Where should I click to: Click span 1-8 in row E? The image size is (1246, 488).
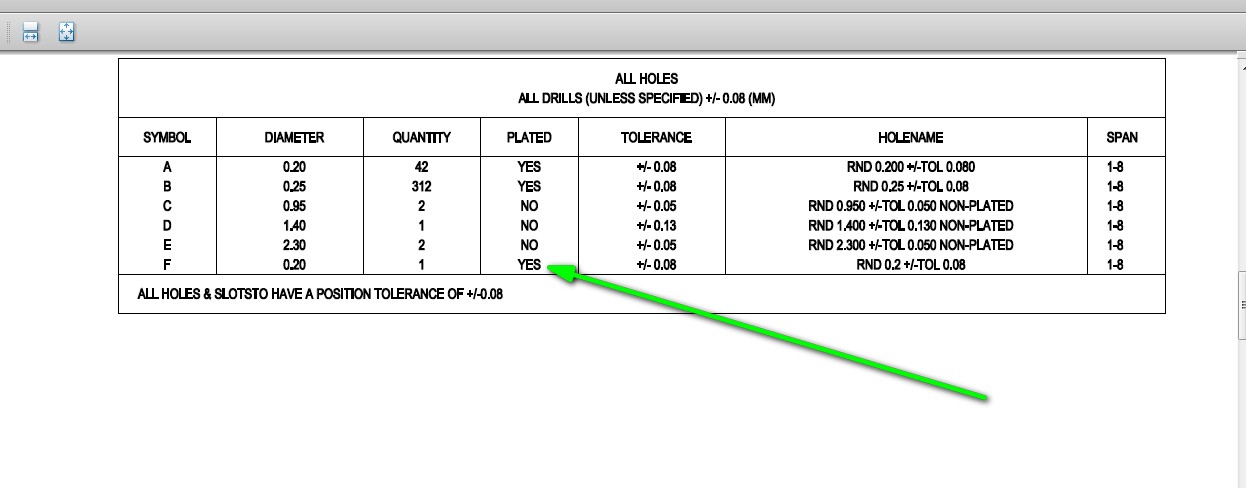pyautogui.click(x=1115, y=245)
